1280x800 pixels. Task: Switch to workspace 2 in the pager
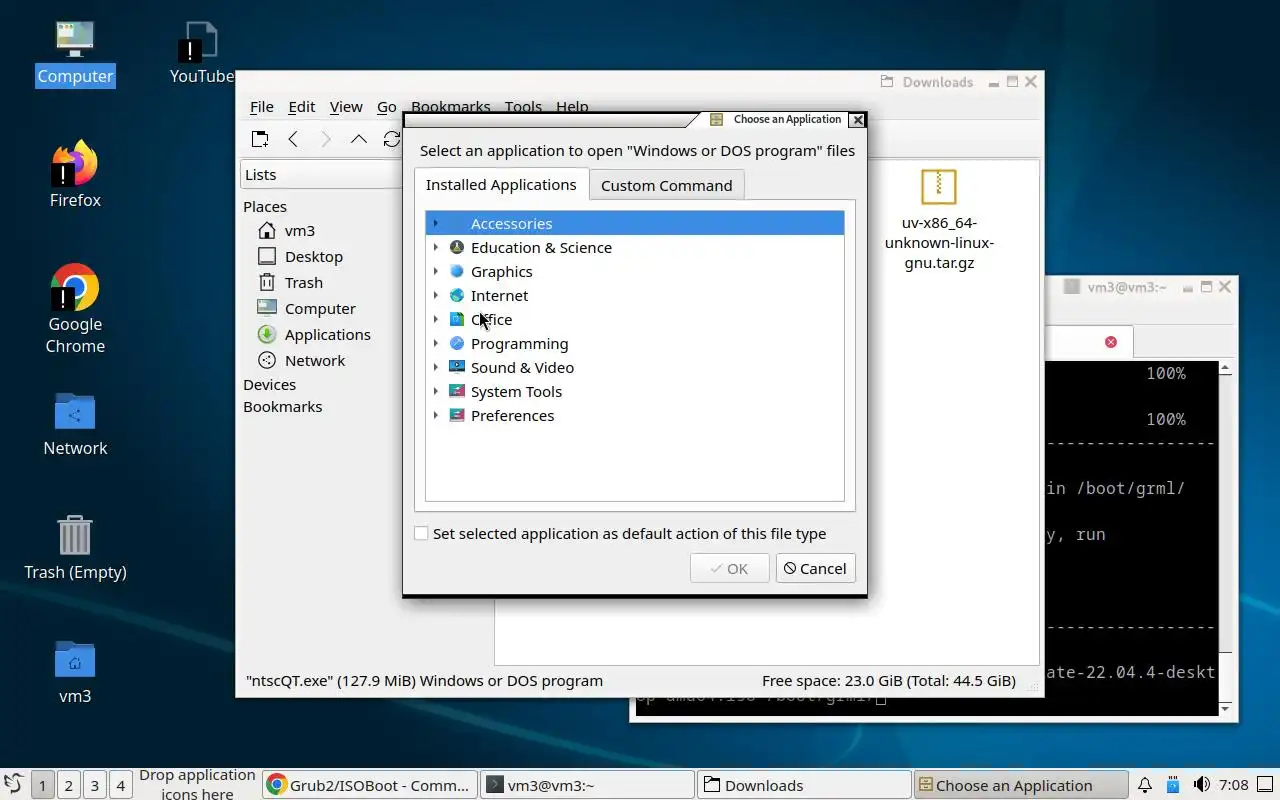point(68,785)
